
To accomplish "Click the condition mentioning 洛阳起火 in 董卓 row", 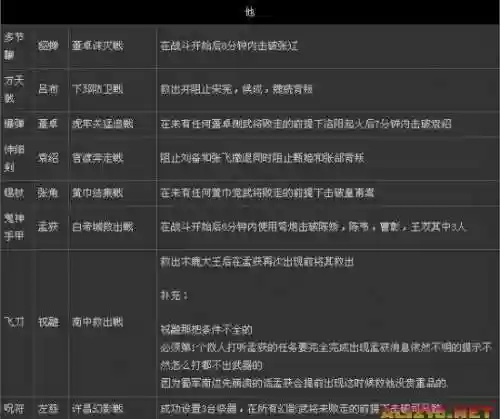I will (x=306, y=124).
